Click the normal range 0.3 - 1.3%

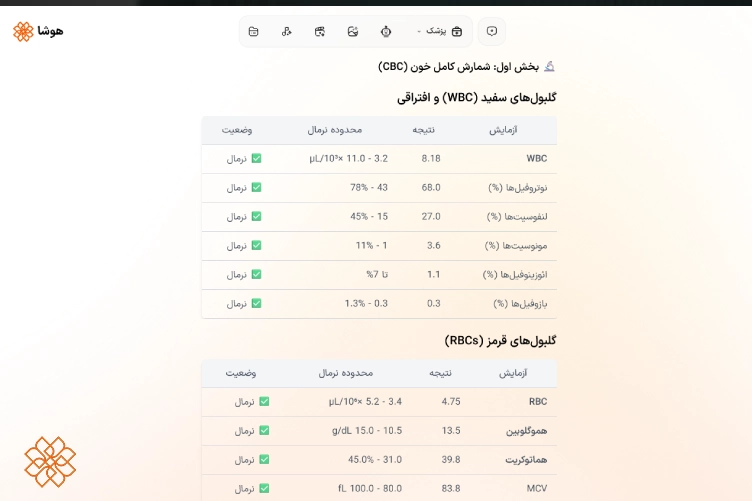pos(366,303)
